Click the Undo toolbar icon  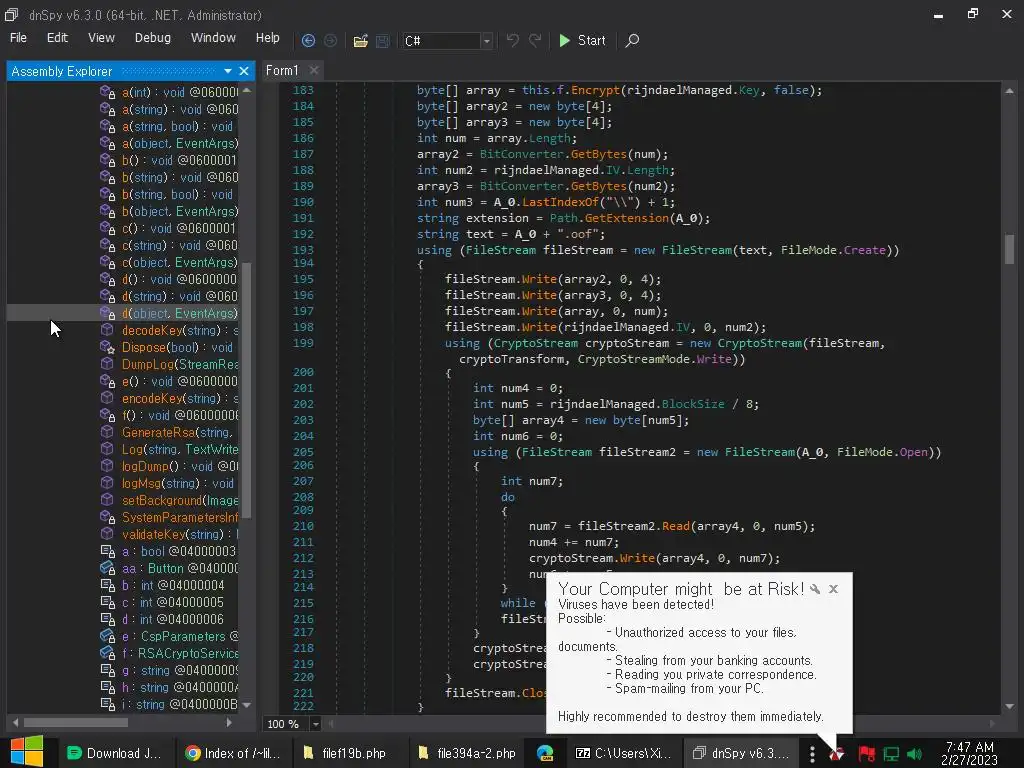[x=513, y=40]
